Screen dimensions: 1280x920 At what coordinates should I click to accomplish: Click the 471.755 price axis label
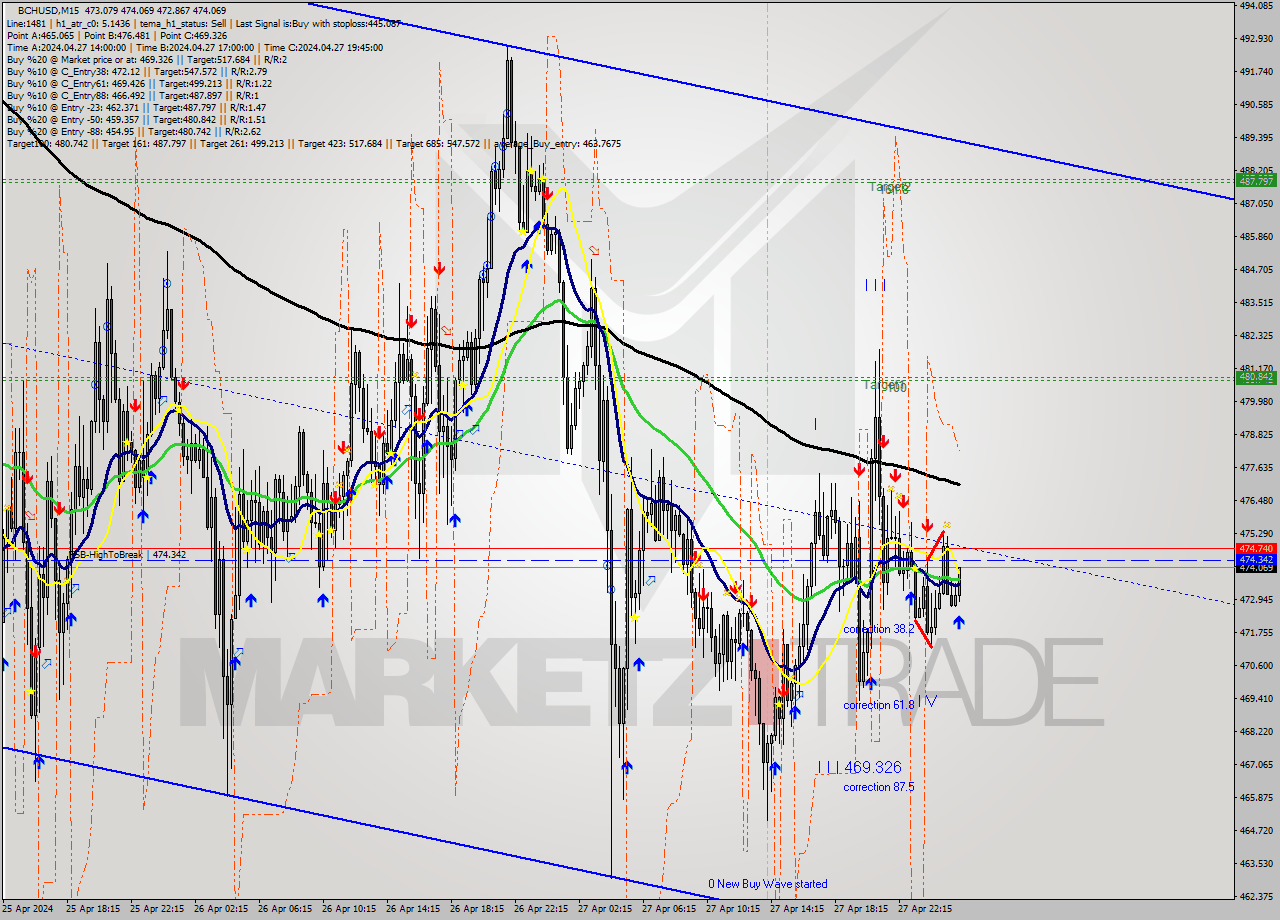[1256, 633]
